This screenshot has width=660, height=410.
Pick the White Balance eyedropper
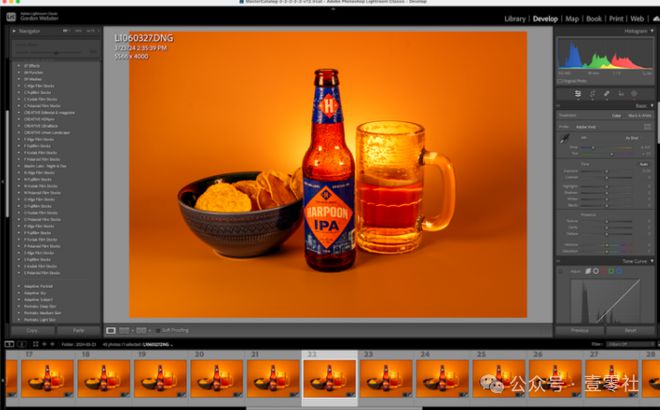pos(564,138)
